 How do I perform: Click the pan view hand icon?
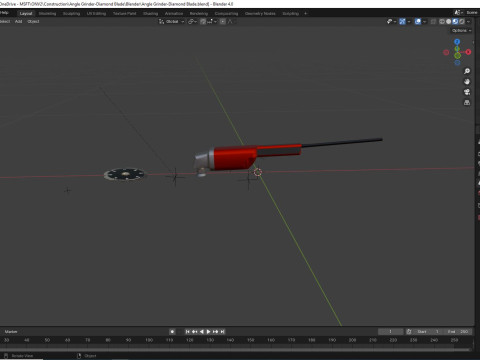[467, 82]
